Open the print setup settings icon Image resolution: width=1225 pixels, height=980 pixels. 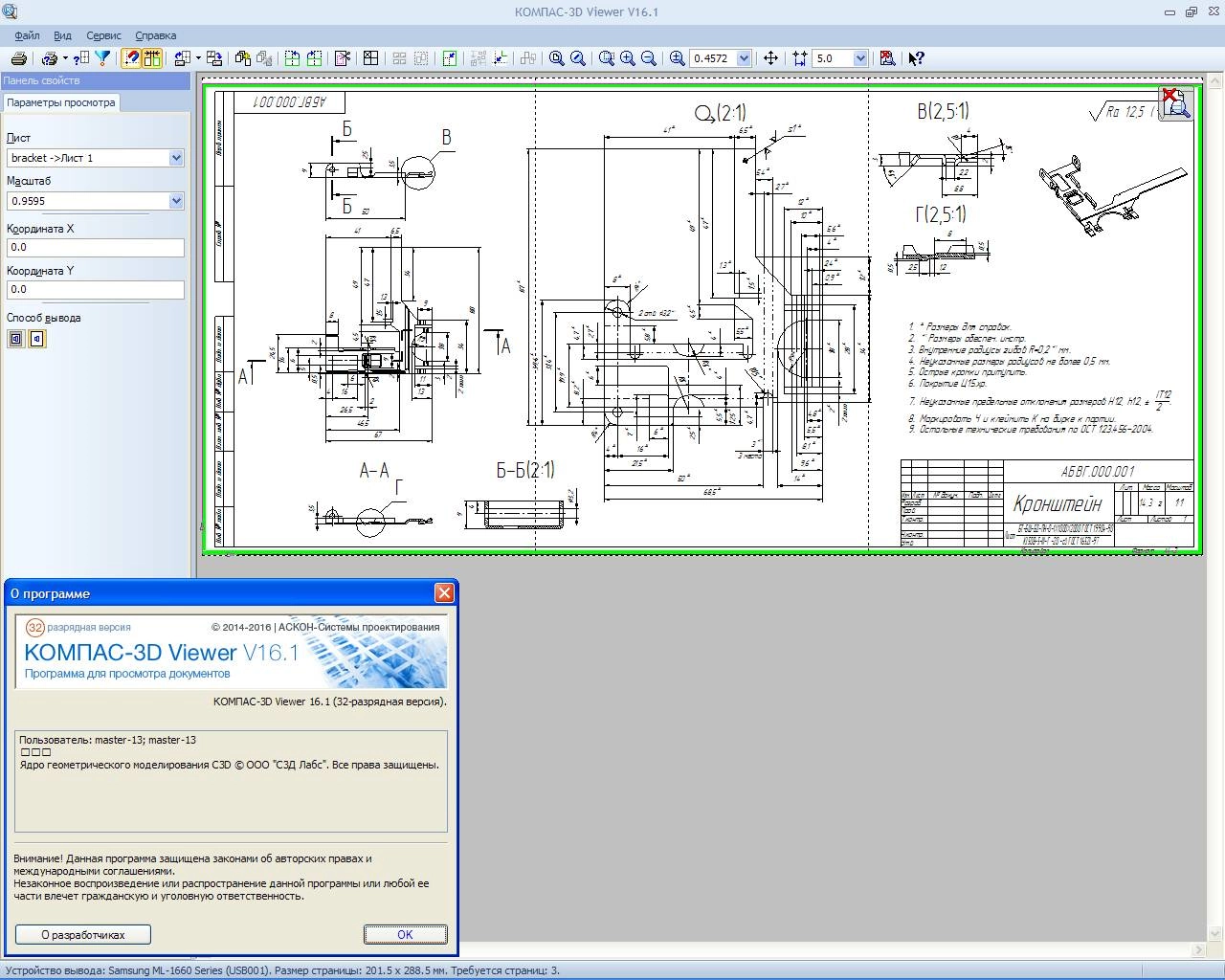pos(50,58)
